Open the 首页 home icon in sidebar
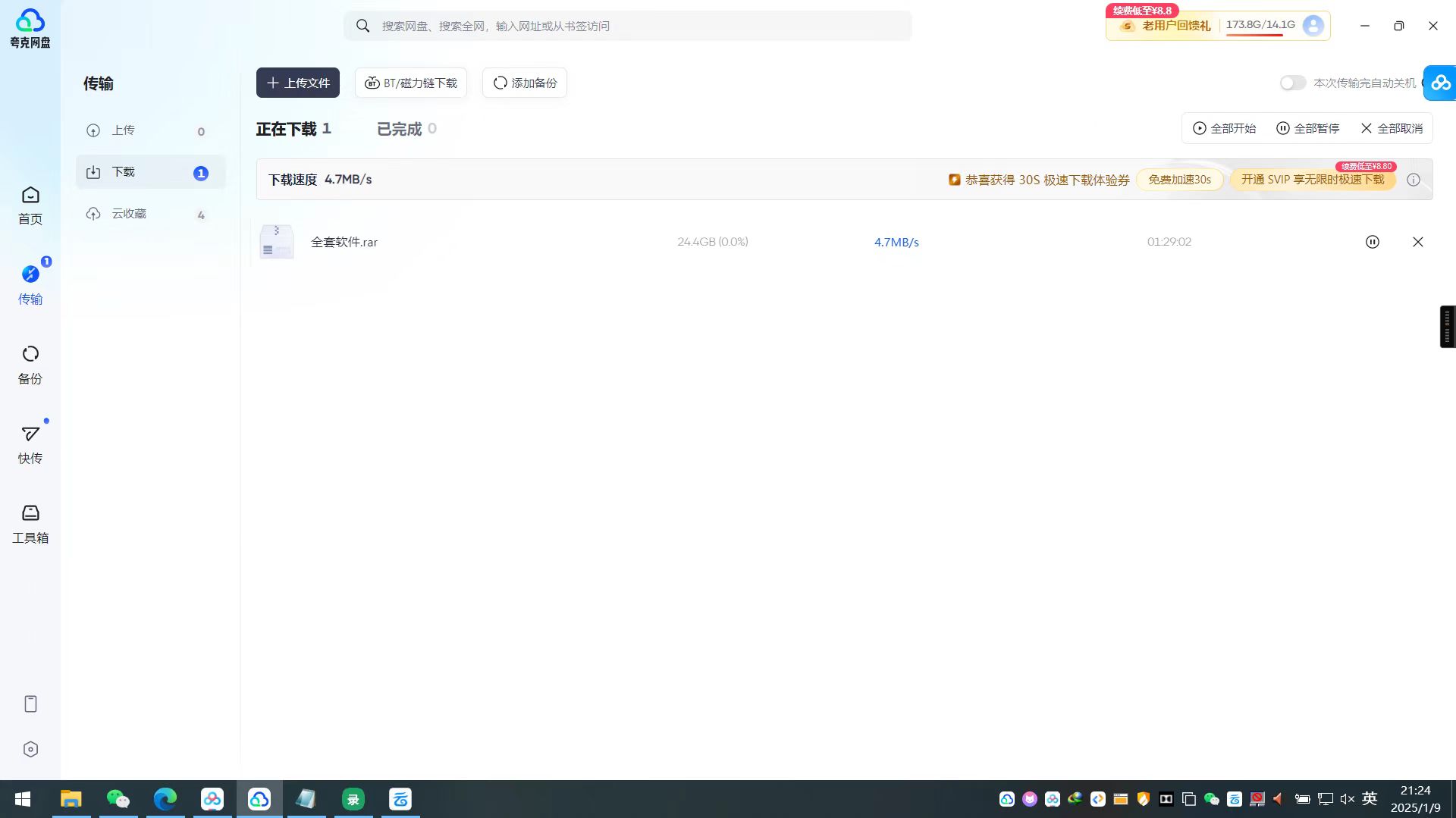 pyautogui.click(x=30, y=205)
